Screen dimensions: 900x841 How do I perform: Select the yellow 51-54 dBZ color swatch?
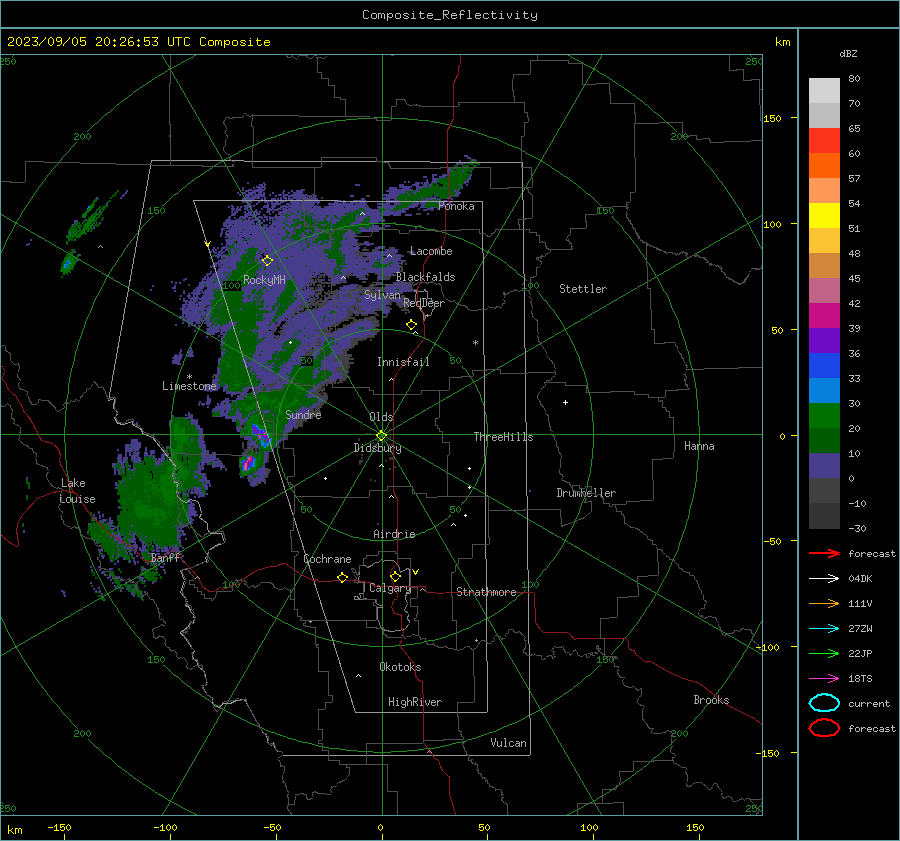pos(824,216)
